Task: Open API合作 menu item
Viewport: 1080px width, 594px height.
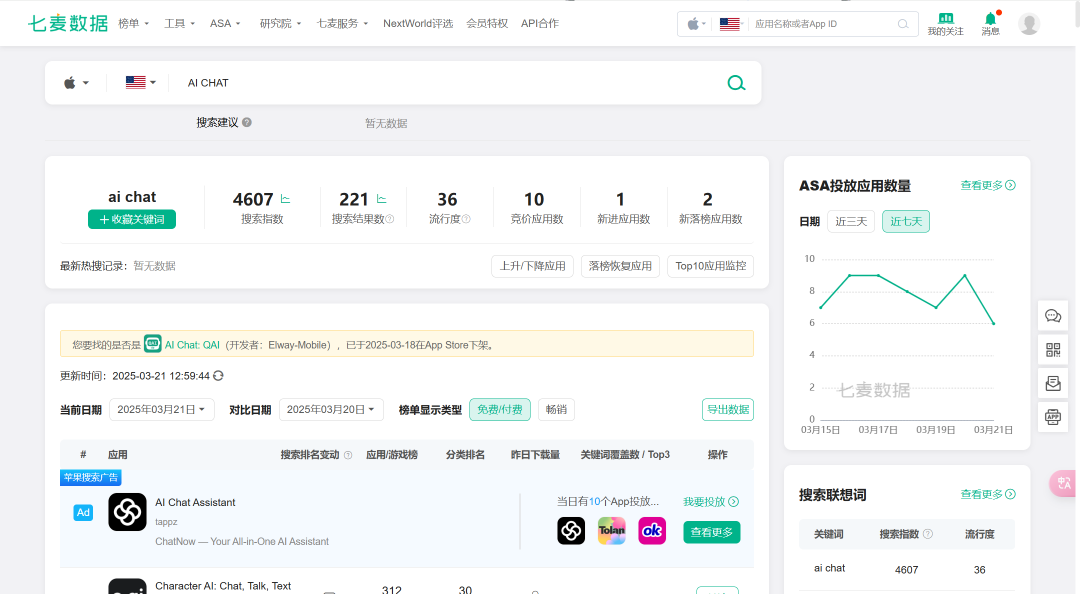Action: pyautogui.click(x=540, y=23)
